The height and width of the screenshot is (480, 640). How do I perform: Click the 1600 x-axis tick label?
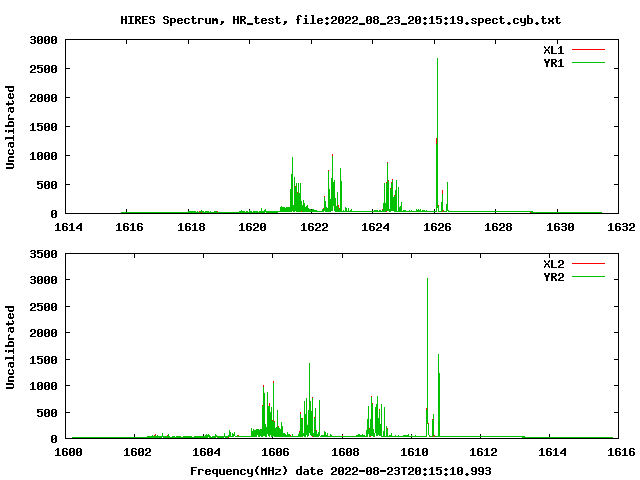click(68, 452)
